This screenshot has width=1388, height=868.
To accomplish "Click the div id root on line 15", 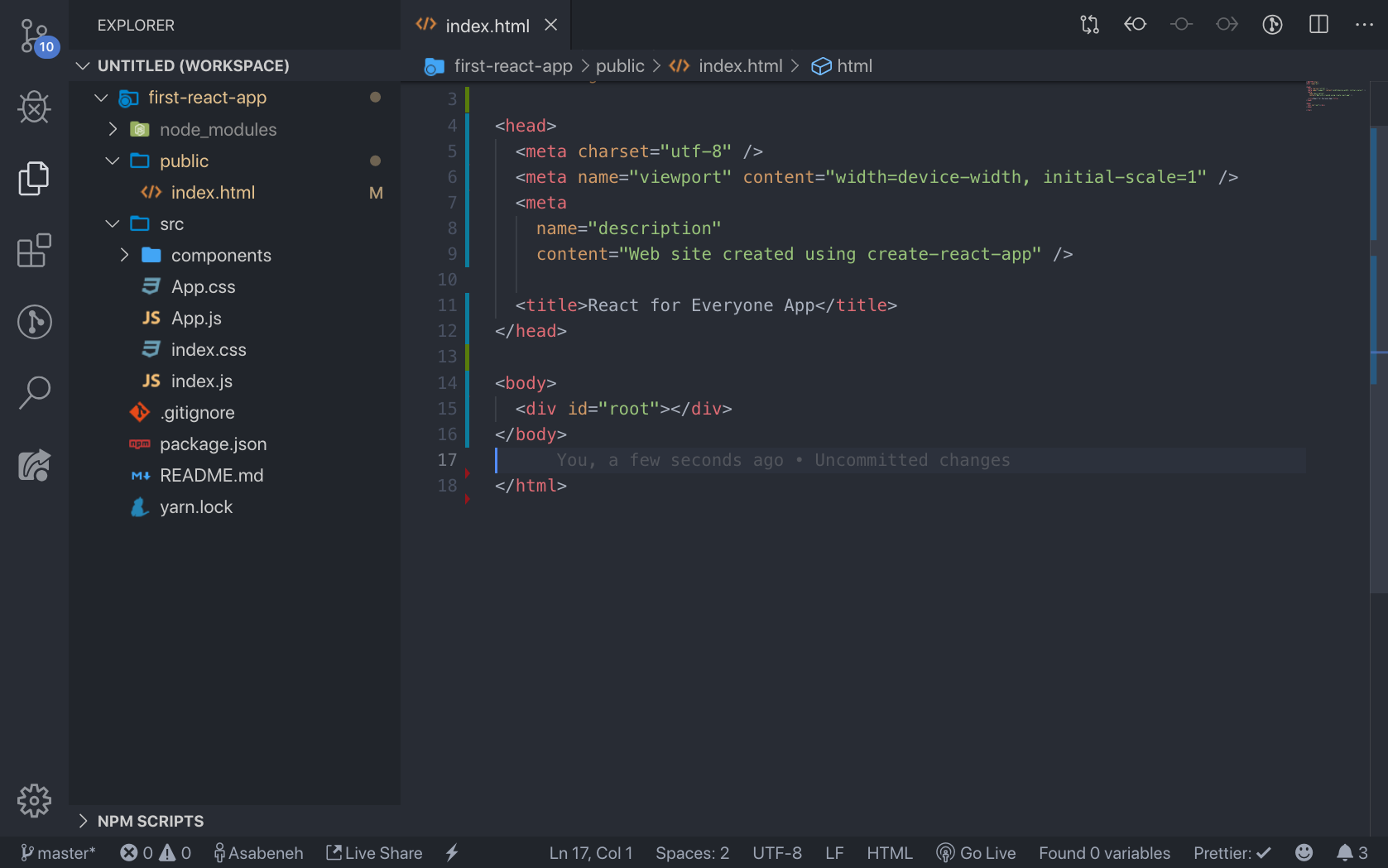I will tap(623, 409).
